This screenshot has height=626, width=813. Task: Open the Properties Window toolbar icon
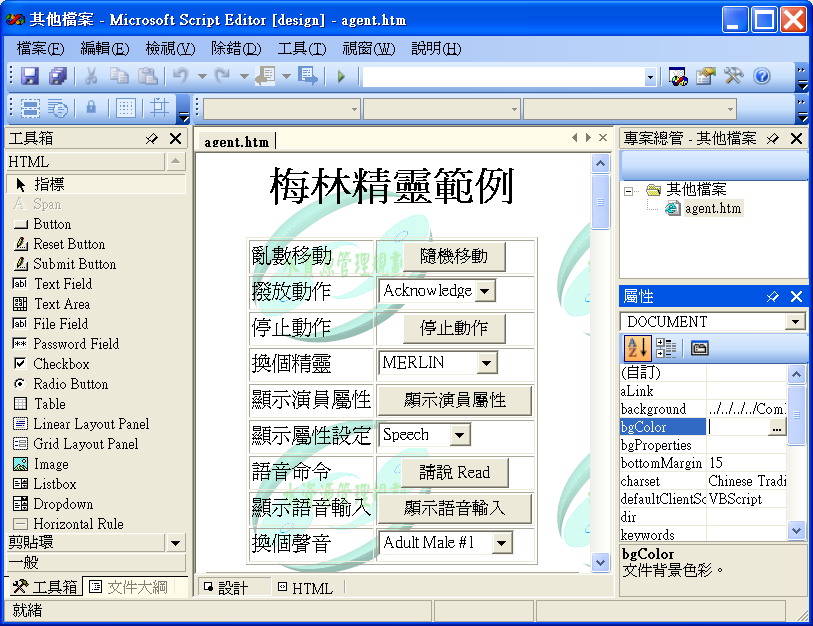[x=706, y=77]
